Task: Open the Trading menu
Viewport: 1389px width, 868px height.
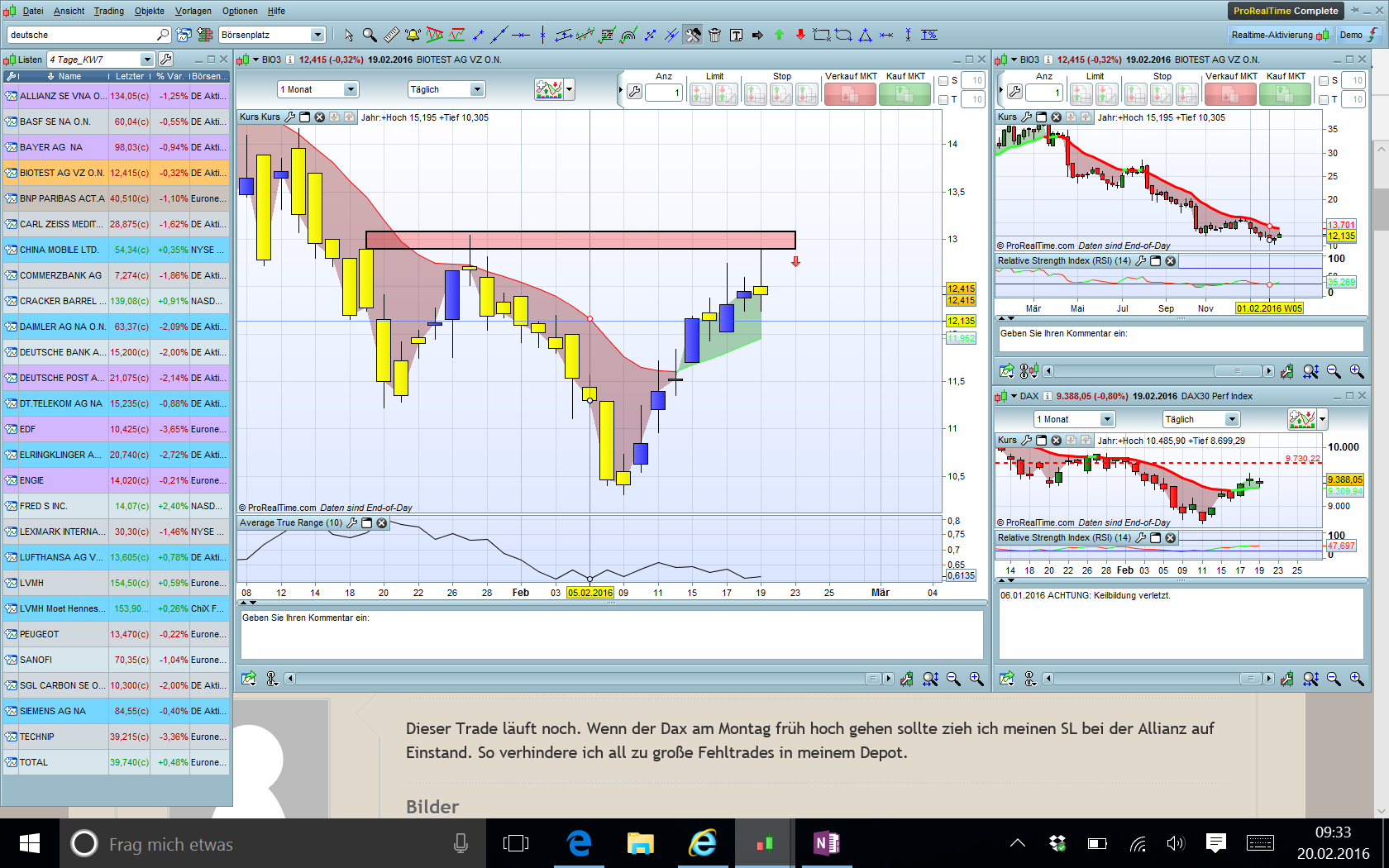Action: [x=108, y=11]
